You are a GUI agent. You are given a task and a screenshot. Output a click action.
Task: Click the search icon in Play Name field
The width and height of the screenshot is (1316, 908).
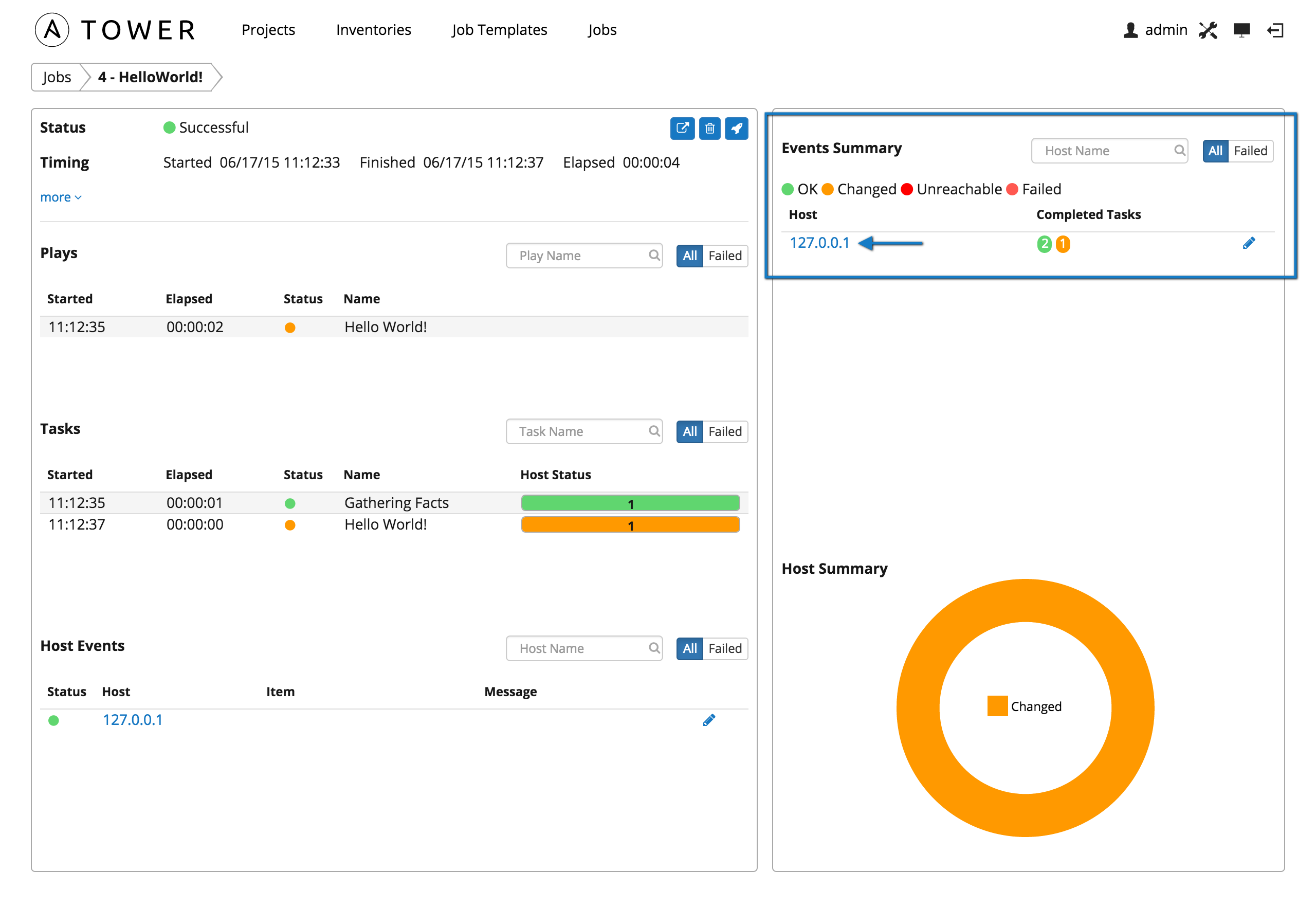tap(654, 255)
